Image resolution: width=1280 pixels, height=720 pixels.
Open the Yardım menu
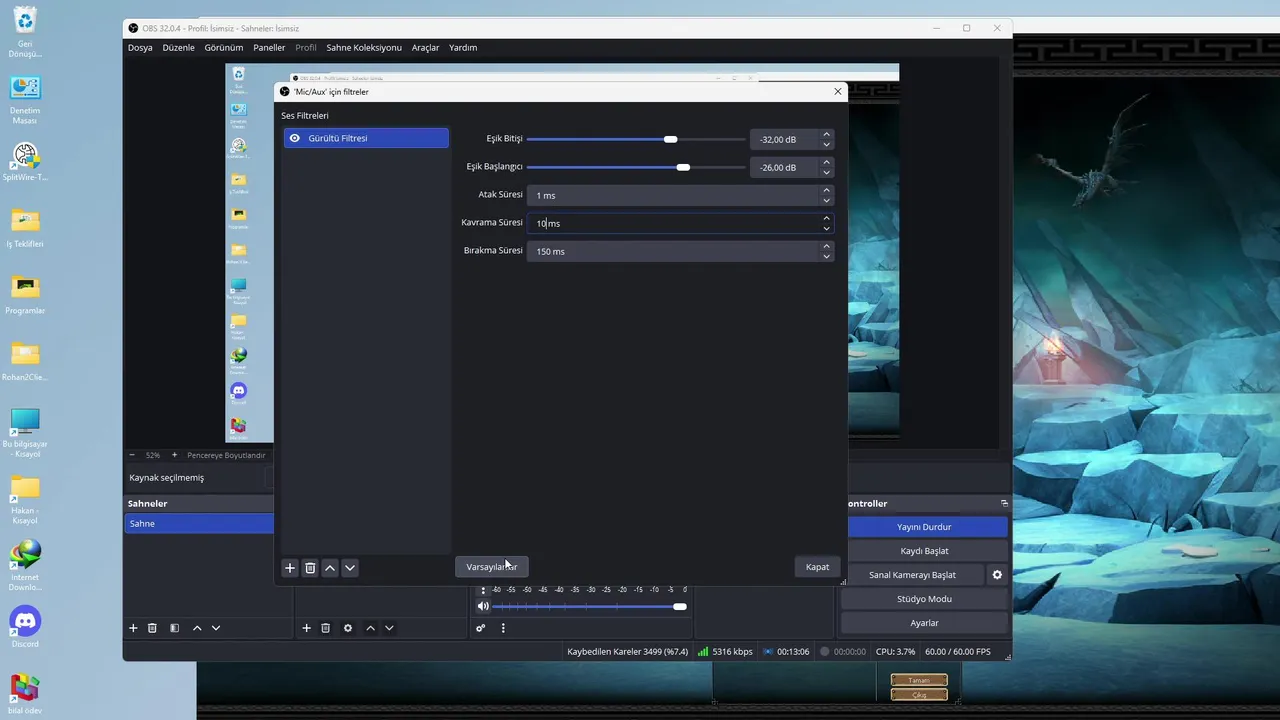pos(463,47)
